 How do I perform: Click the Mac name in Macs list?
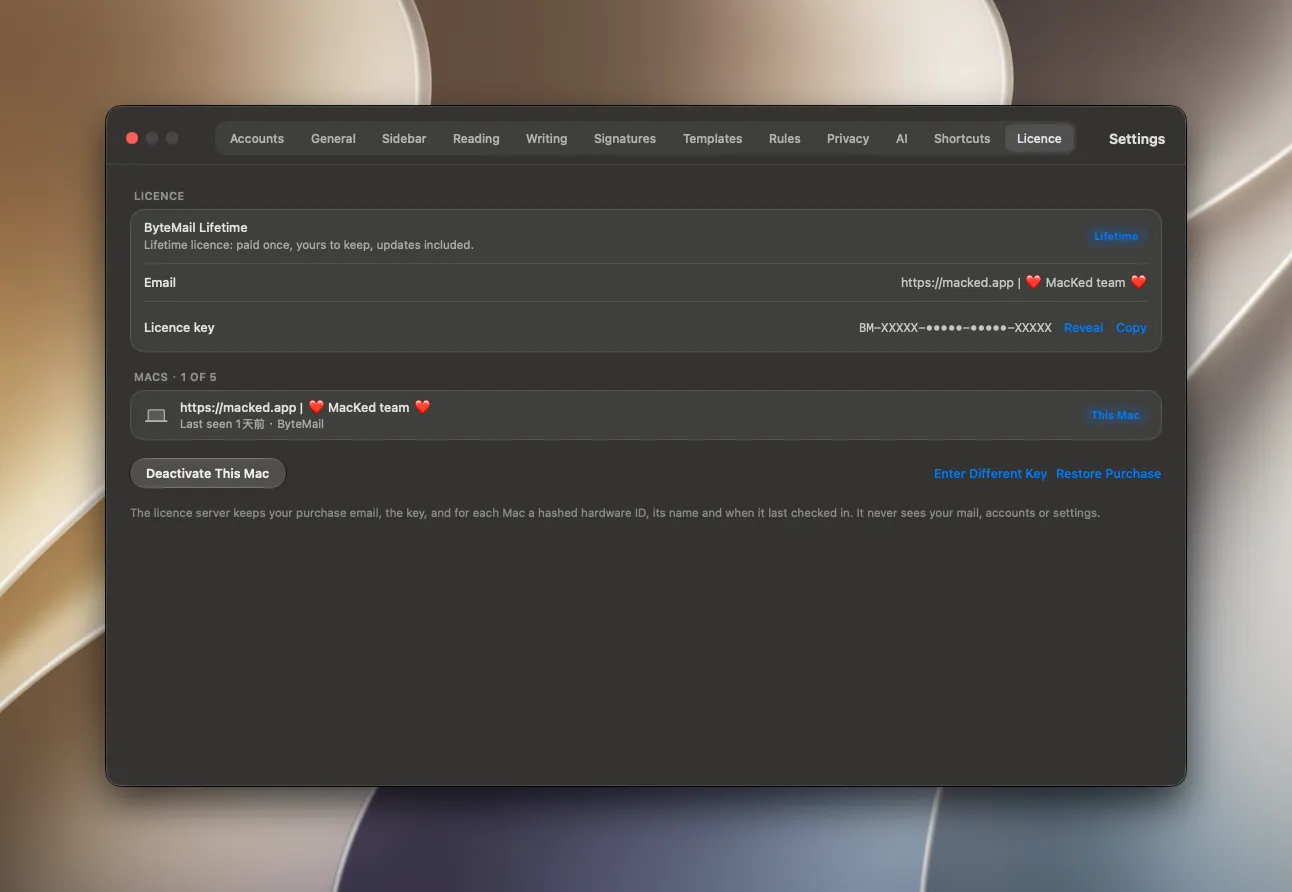(305, 407)
